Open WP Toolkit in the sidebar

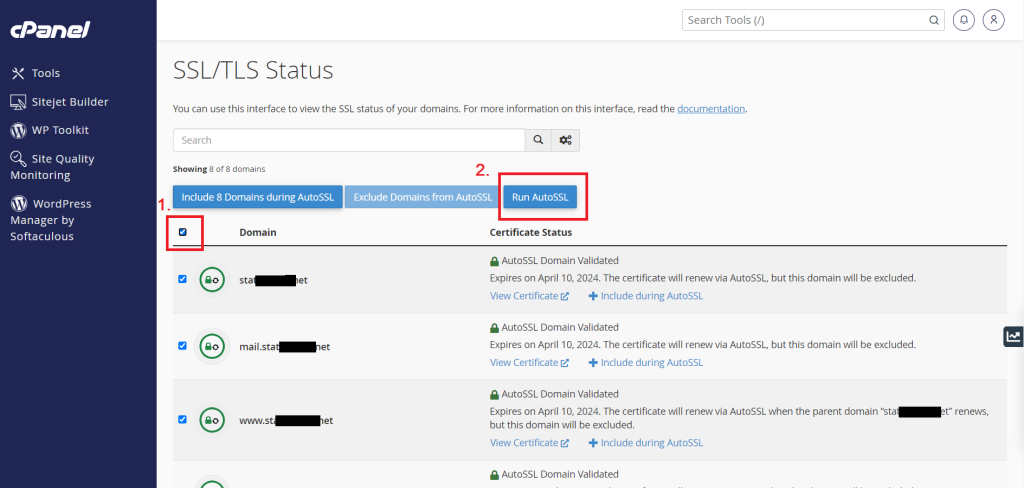pyautogui.click(x=50, y=130)
